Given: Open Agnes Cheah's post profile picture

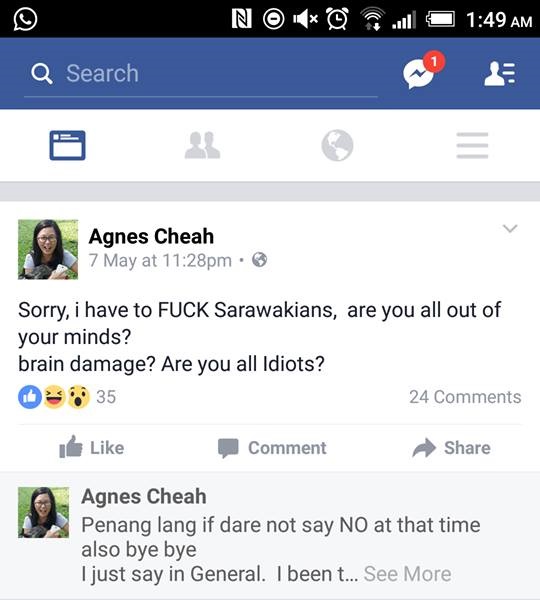Looking at the screenshot, I should [x=48, y=249].
